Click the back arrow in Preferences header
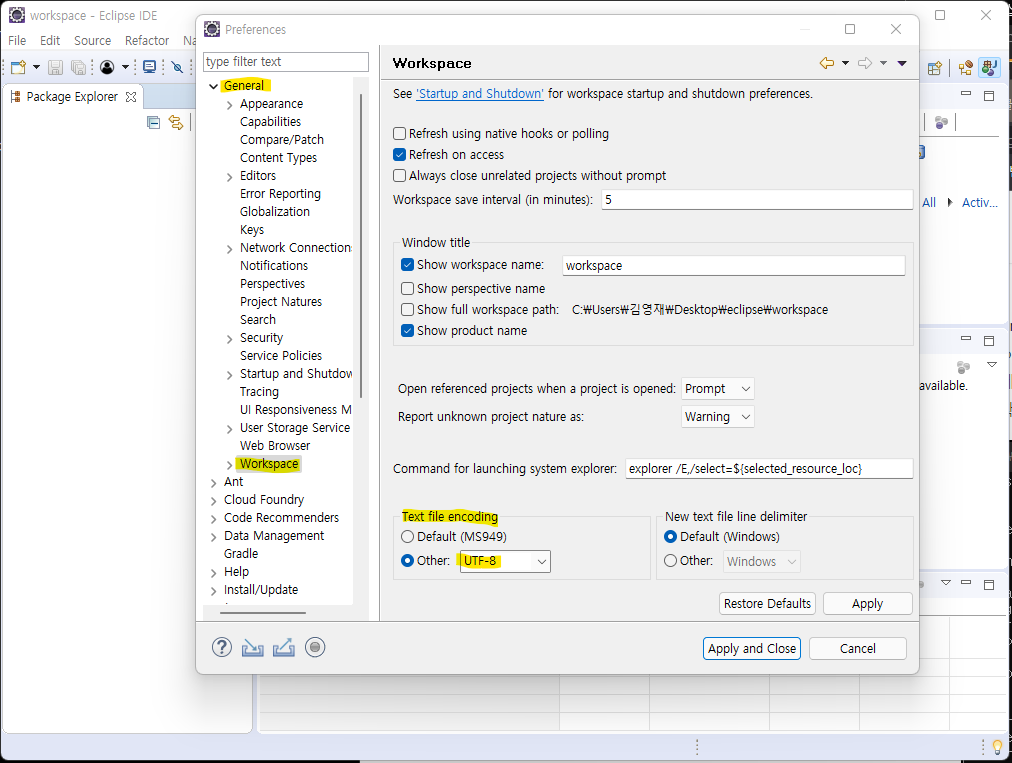 (827, 63)
